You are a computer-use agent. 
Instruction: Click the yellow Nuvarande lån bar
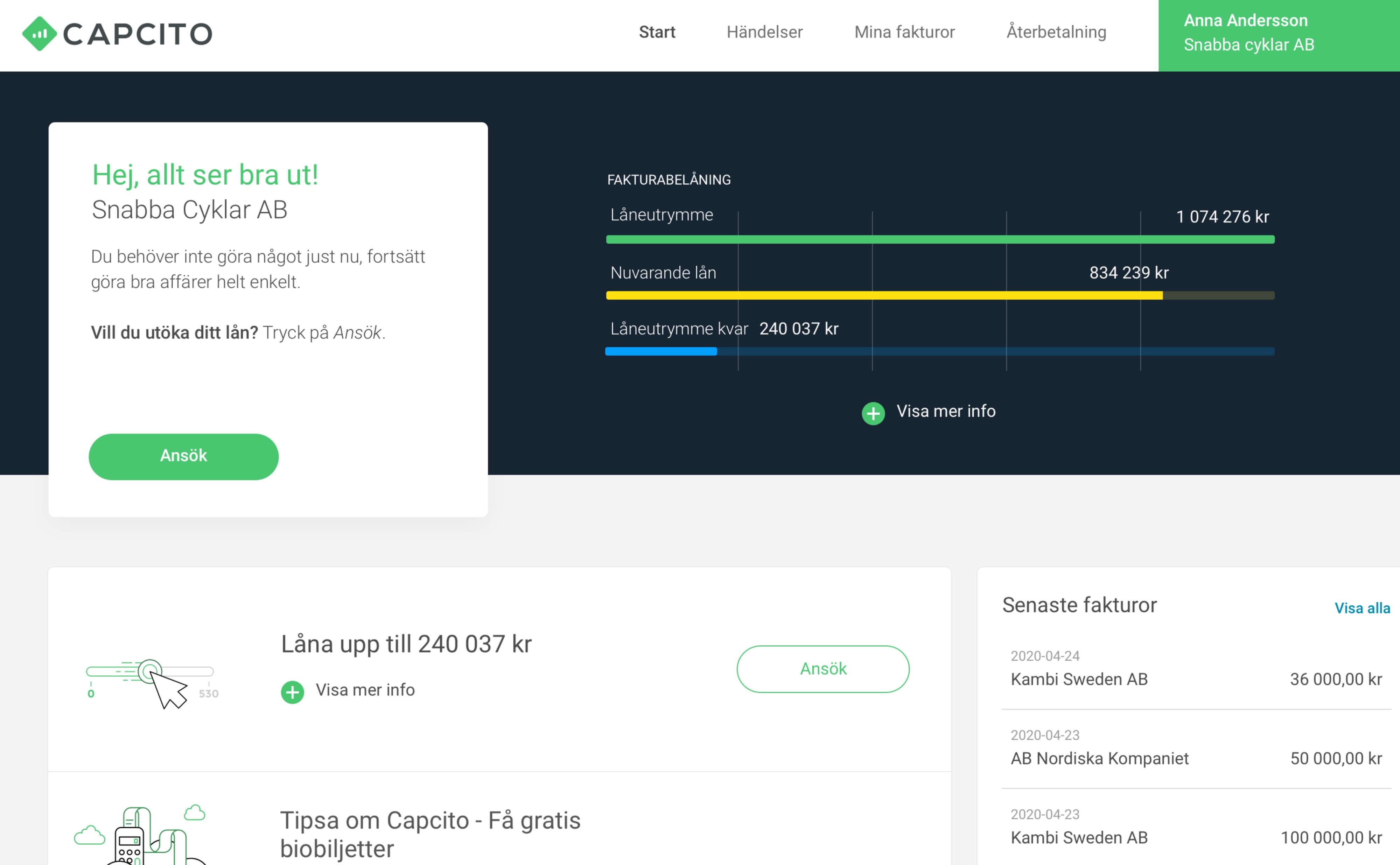[x=884, y=295]
